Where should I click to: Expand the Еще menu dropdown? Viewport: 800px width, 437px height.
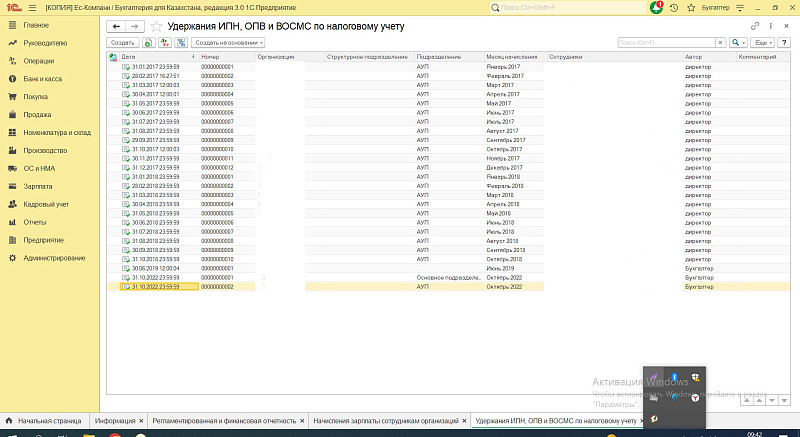763,43
